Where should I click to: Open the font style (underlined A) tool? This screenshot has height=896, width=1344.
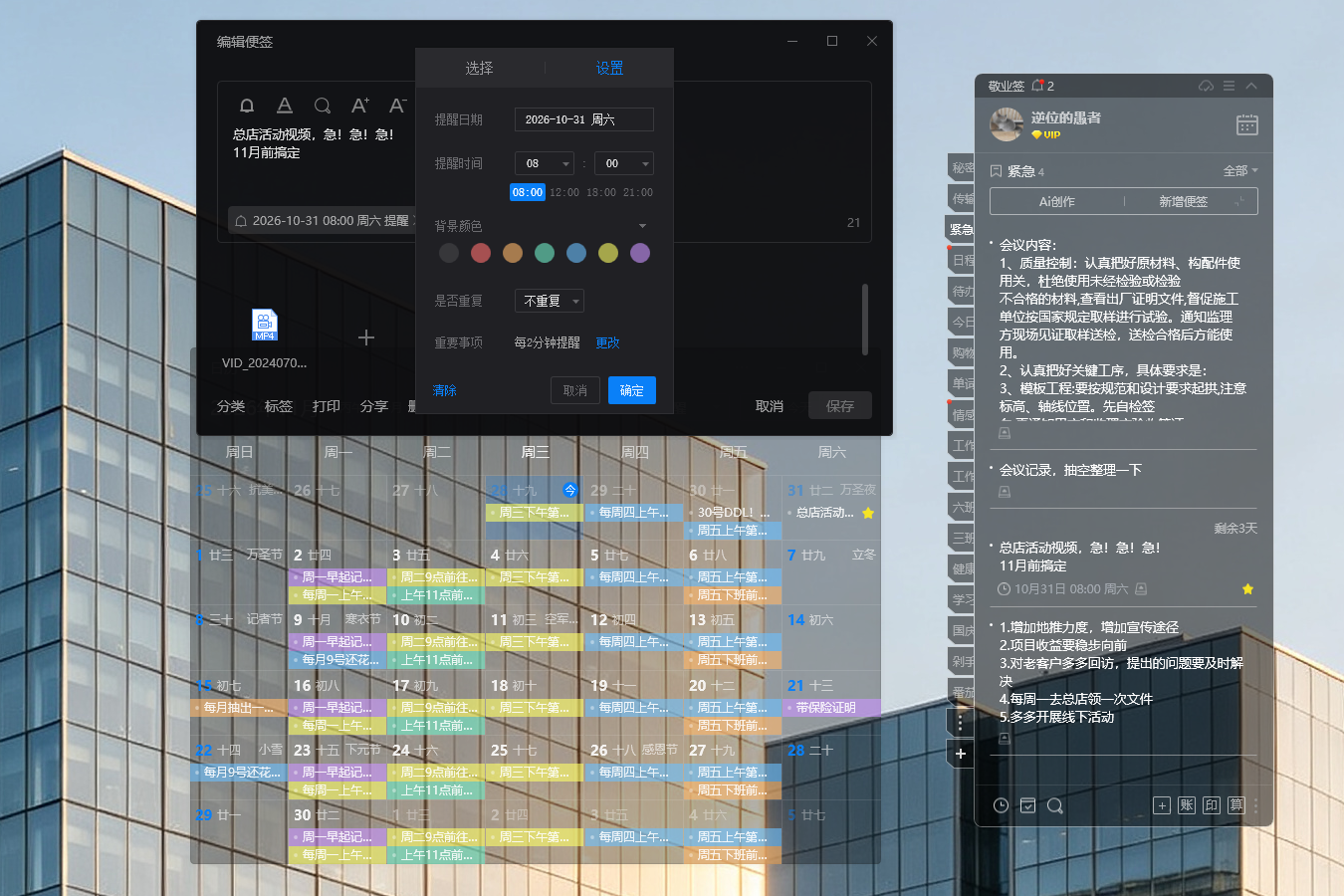point(285,106)
